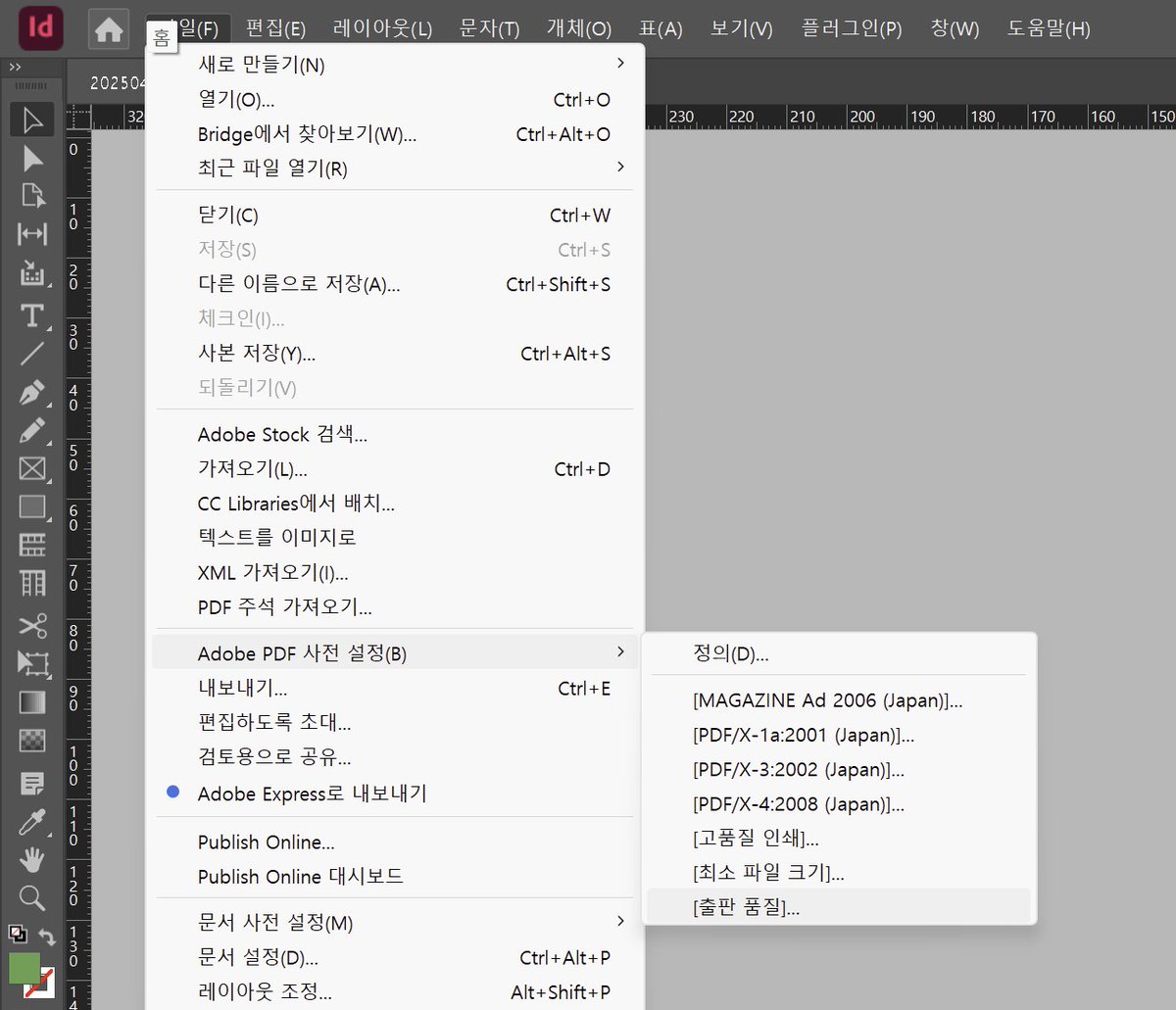This screenshot has width=1176, height=1010.
Task: Select the Note tool
Action: (32, 784)
